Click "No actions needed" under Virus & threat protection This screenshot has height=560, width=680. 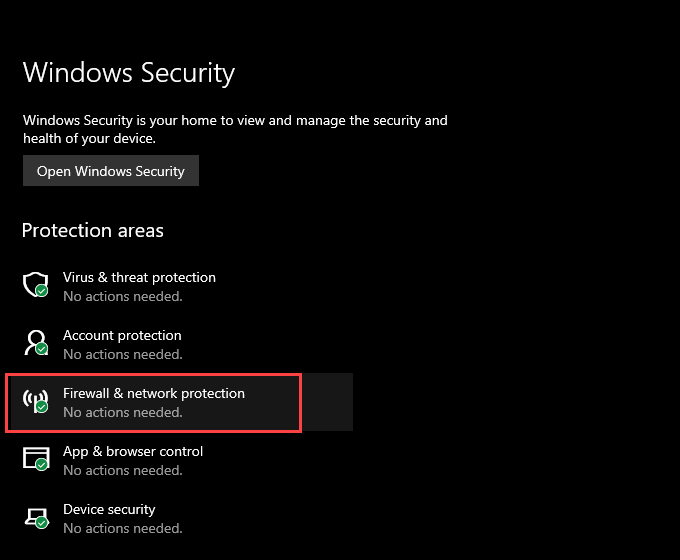pos(123,296)
